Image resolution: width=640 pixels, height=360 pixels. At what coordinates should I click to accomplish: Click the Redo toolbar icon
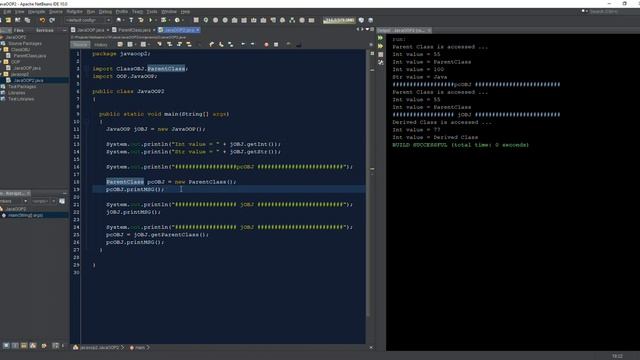(52, 20)
